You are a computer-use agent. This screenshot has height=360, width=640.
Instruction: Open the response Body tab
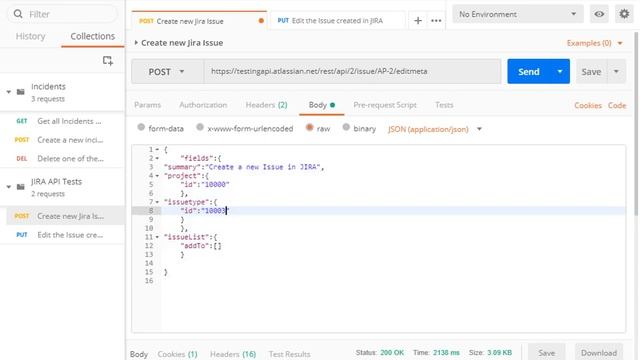pos(139,354)
